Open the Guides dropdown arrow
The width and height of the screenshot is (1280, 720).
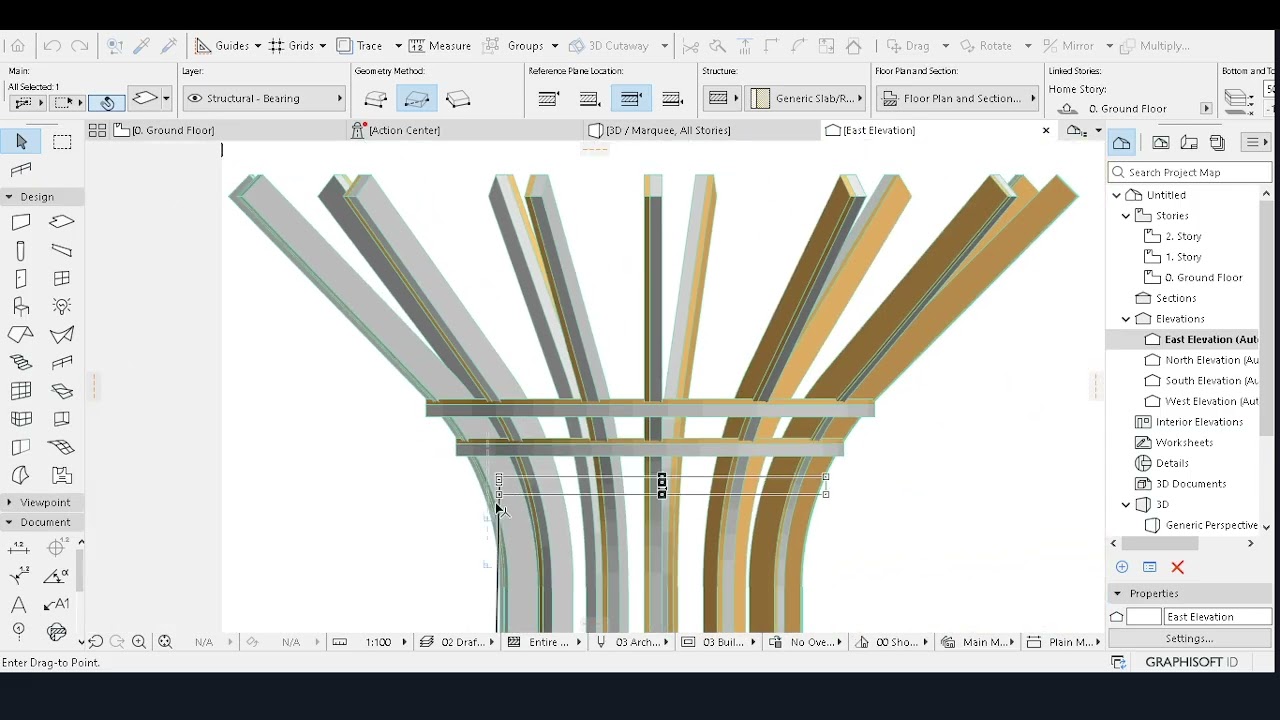pyautogui.click(x=257, y=46)
